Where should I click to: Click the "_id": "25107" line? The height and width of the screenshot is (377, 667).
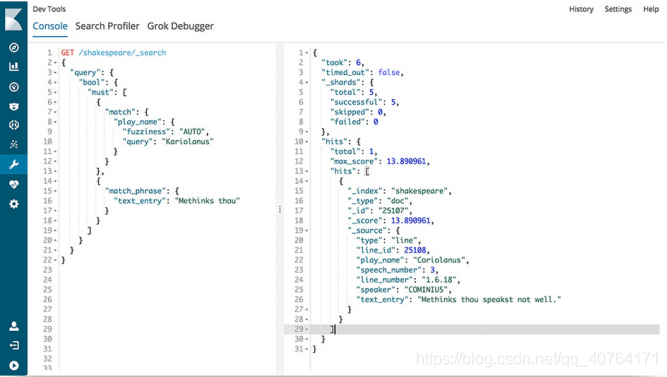tap(380, 211)
